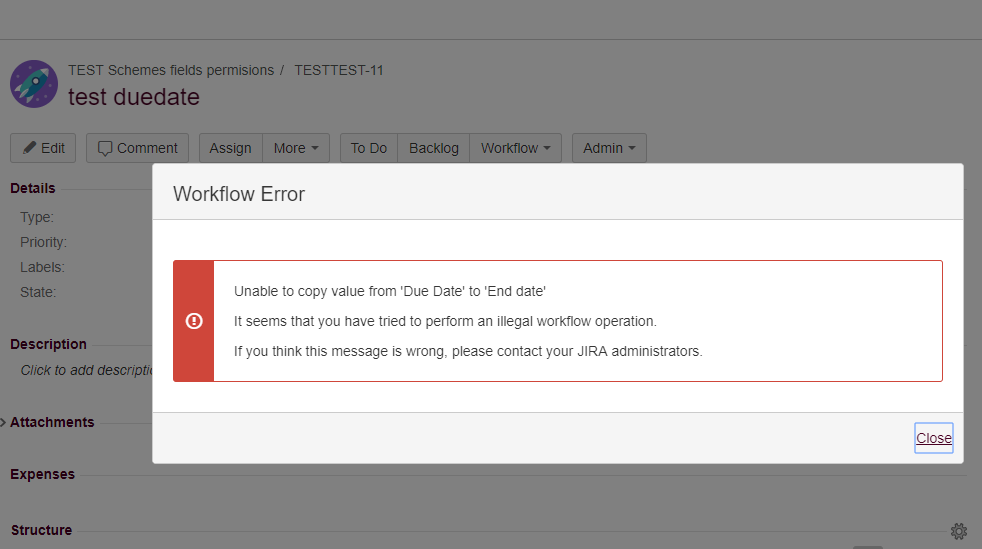The image size is (982, 549).
Task: Click the red error exclamation icon
Action: pyautogui.click(x=194, y=321)
